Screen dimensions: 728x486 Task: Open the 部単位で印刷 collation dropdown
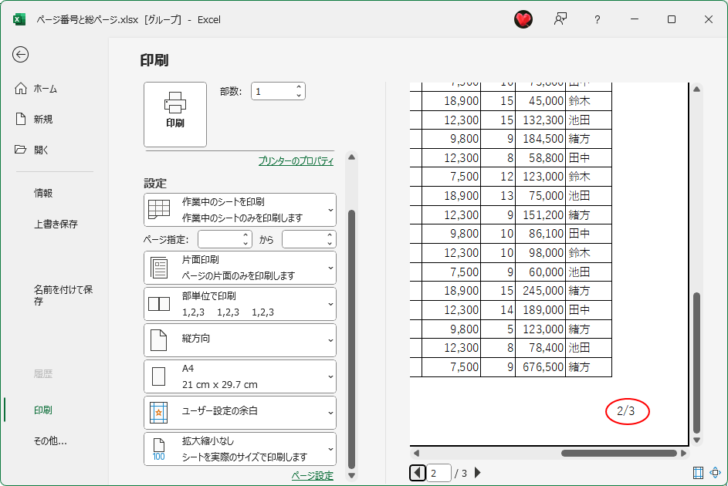point(240,304)
